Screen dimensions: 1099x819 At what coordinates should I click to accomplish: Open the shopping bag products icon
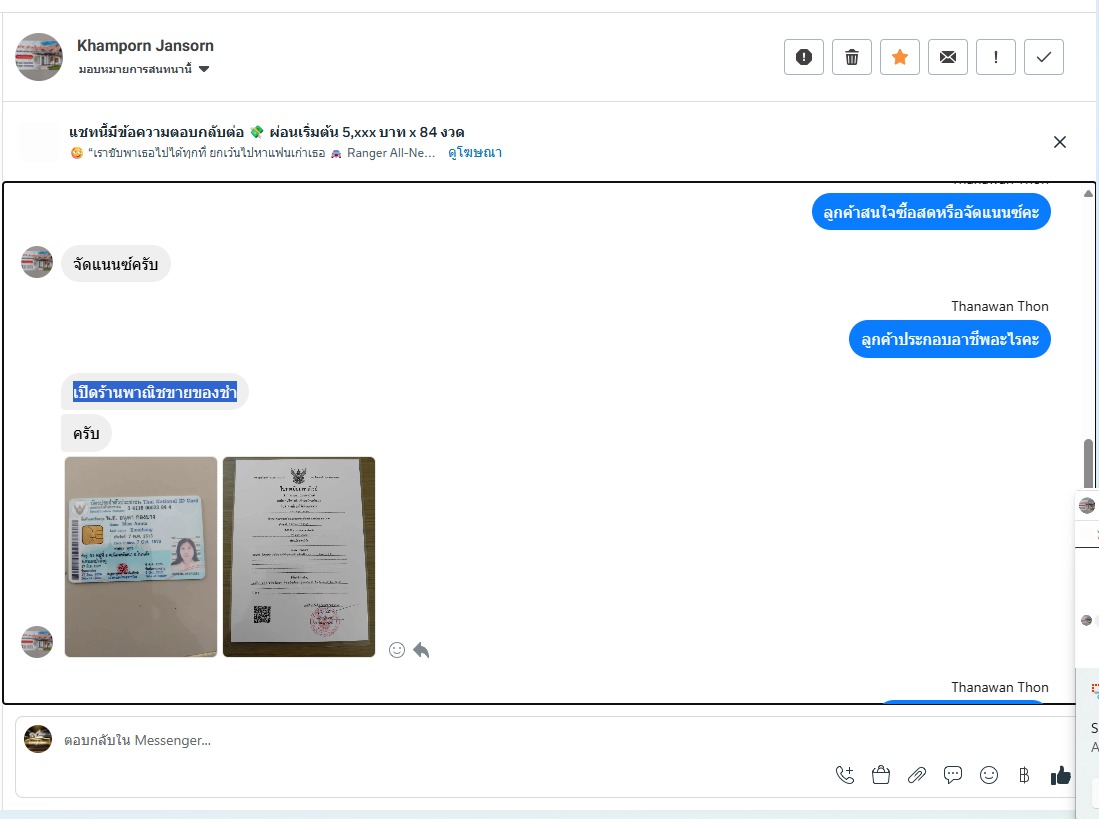pyautogui.click(x=881, y=775)
